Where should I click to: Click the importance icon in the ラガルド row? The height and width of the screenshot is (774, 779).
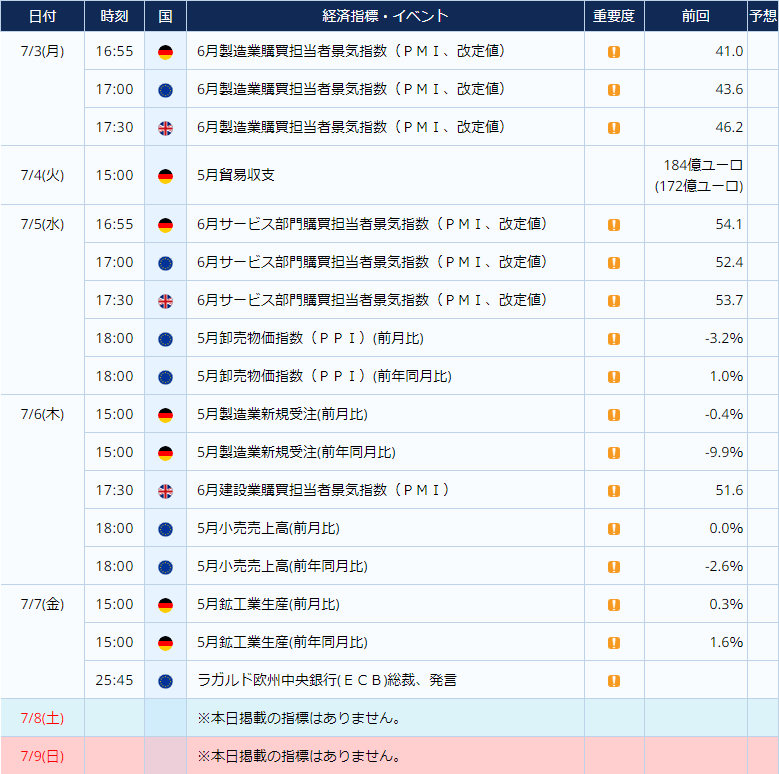(614, 681)
